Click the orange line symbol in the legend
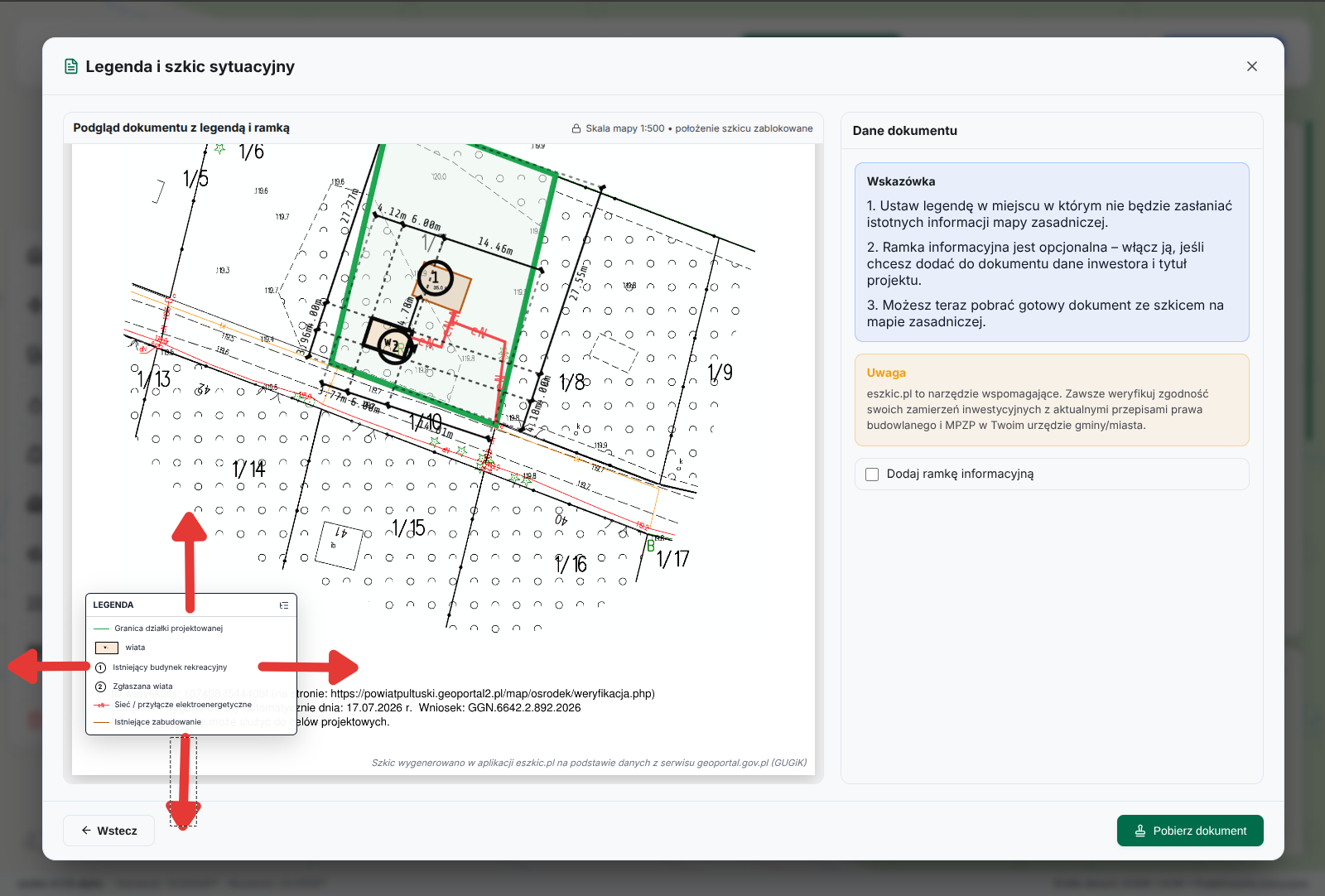1325x896 pixels. [101, 722]
